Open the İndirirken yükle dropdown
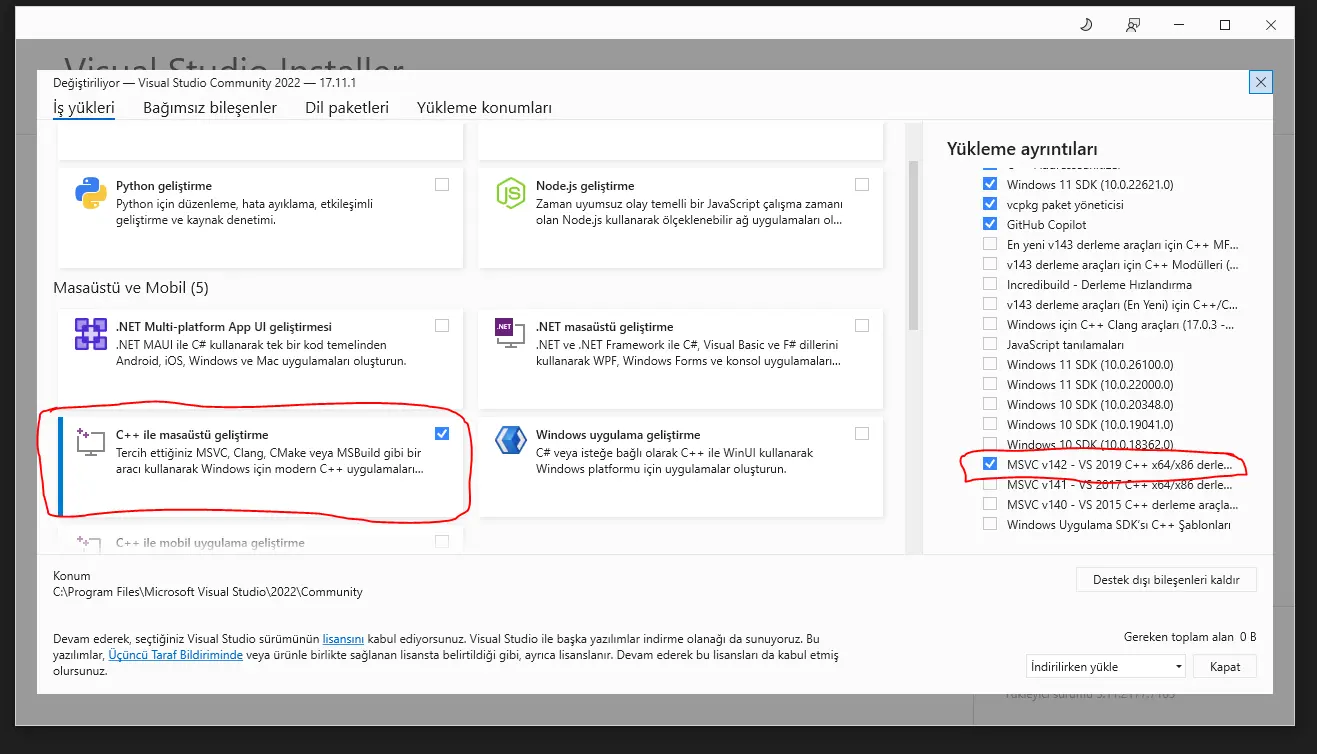Viewport: 1317px width, 754px height. [1105, 666]
